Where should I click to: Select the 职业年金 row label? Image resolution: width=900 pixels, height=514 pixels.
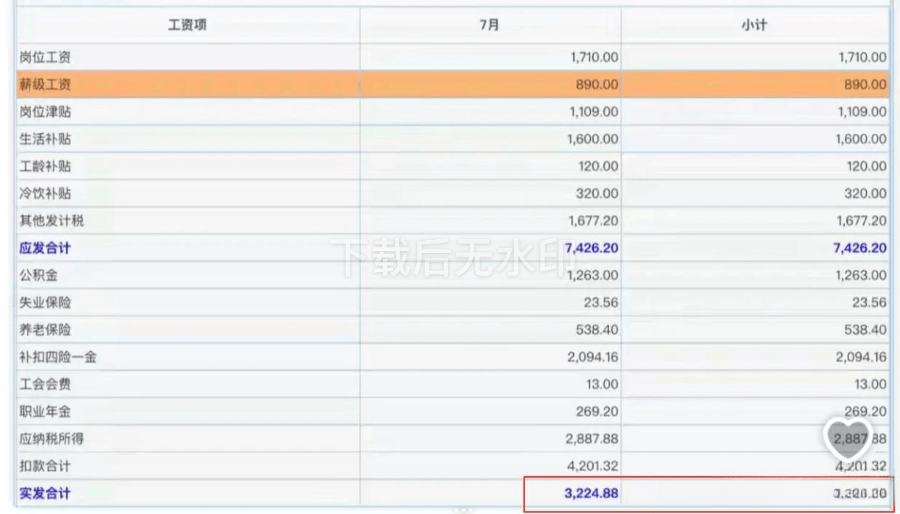click(45, 412)
